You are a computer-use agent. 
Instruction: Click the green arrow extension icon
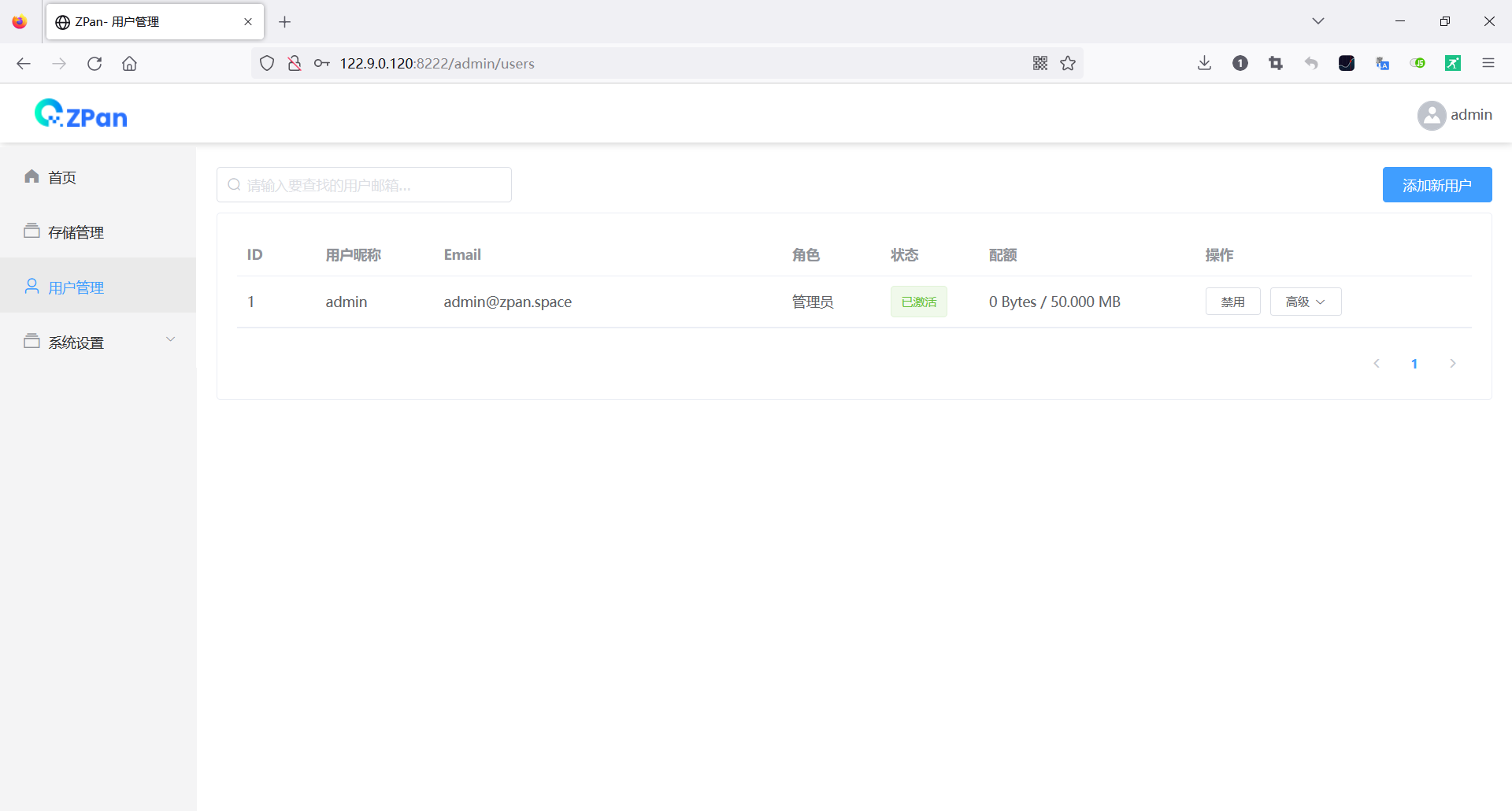pos(1453,64)
